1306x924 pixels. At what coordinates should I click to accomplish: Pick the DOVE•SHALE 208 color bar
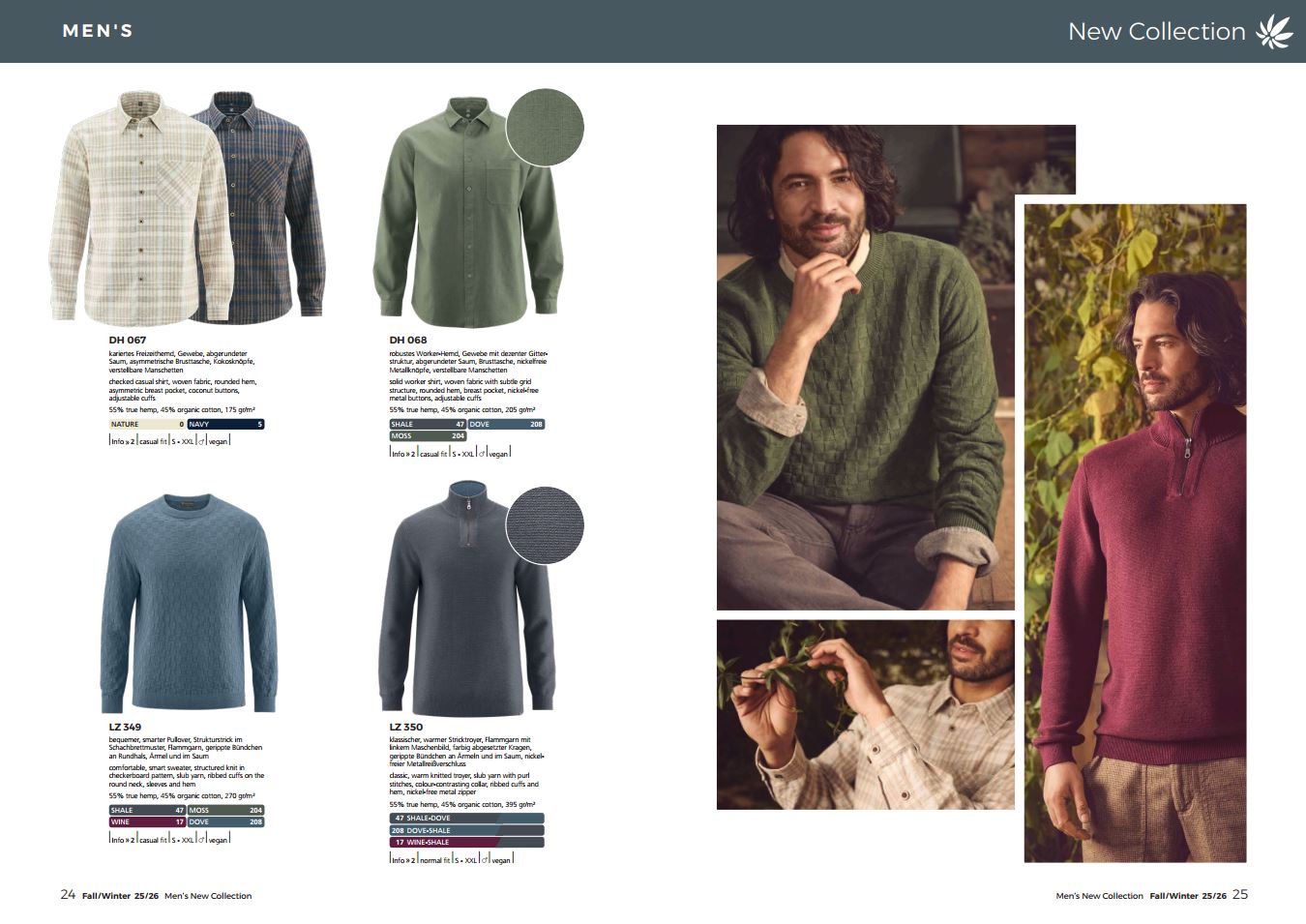[x=466, y=830]
